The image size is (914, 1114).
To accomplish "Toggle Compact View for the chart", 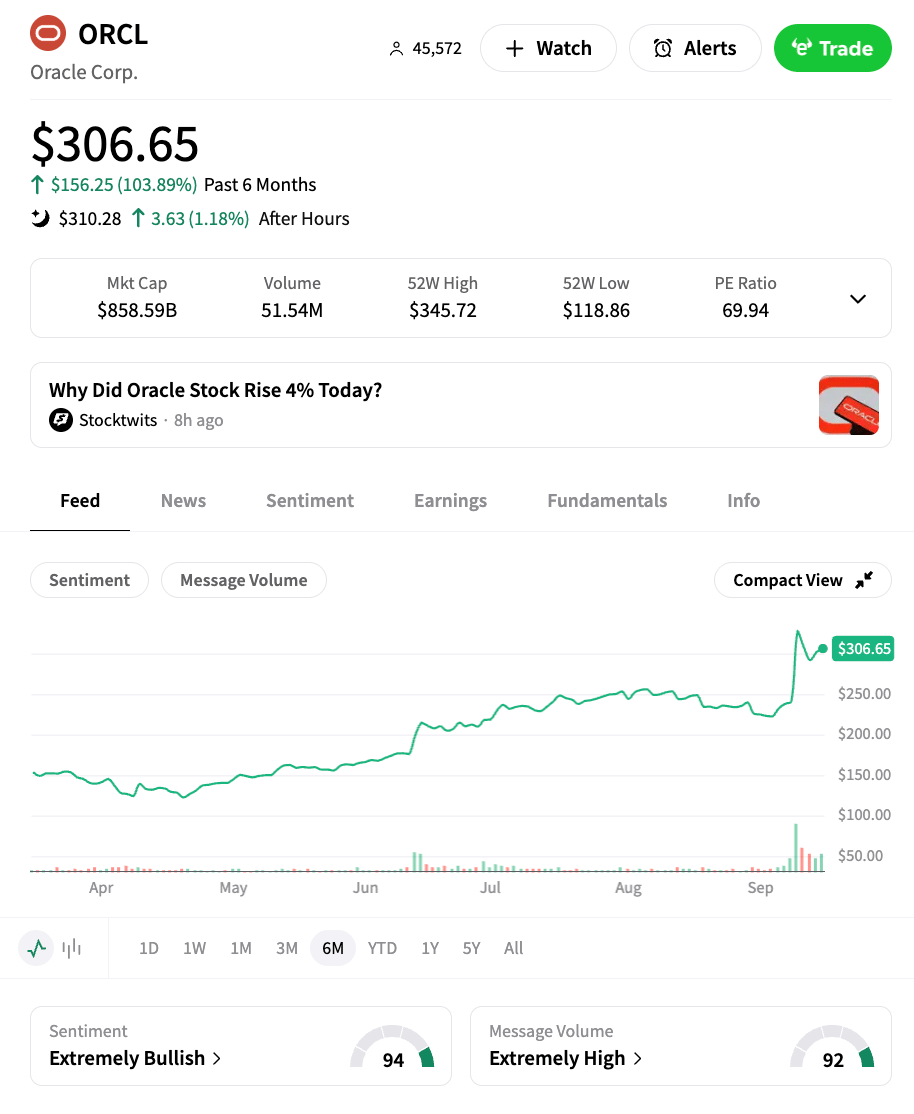I will coord(802,580).
